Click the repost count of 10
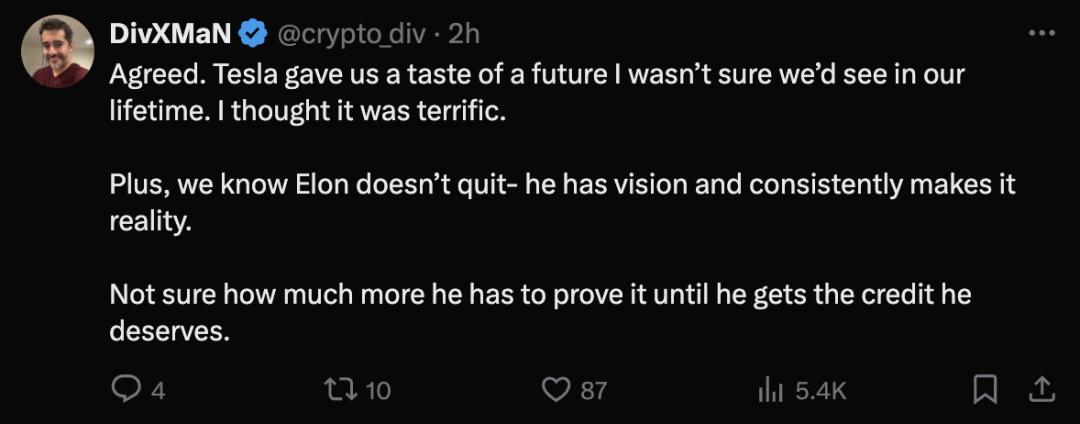 [377, 390]
